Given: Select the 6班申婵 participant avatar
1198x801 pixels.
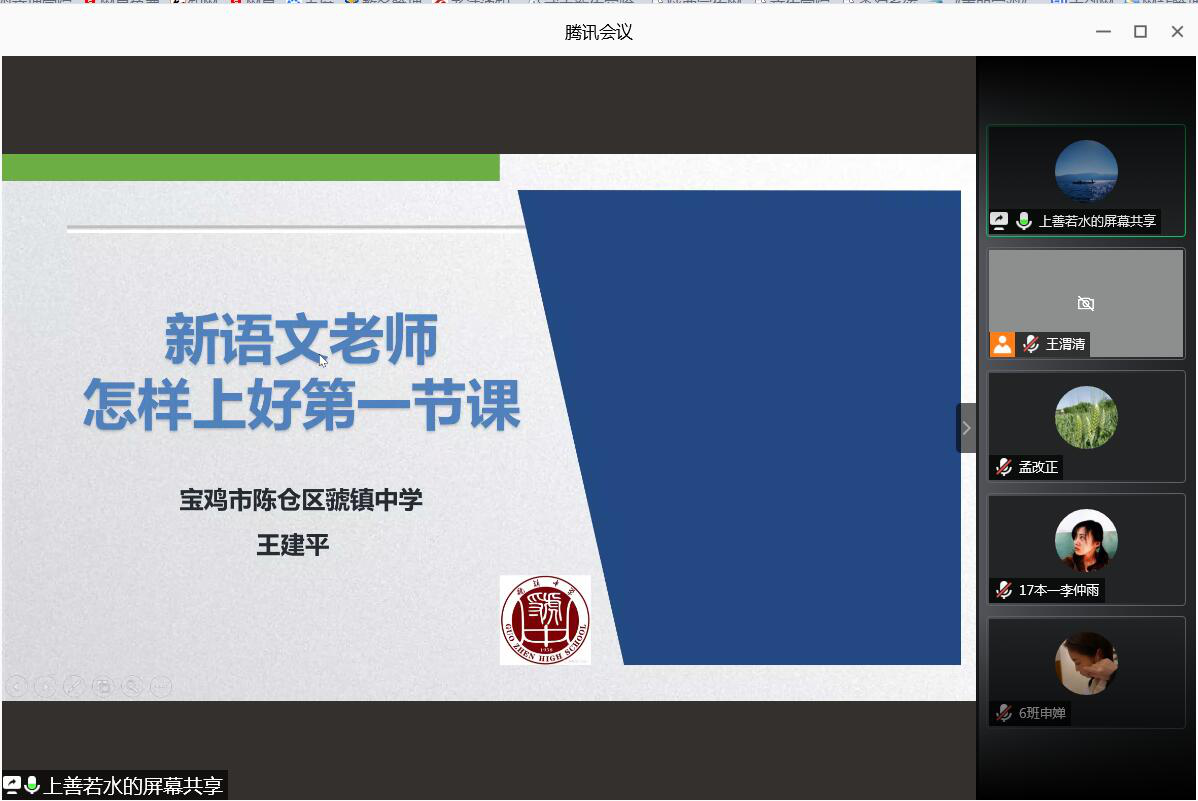Looking at the screenshot, I should pyautogui.click(x=1086, y=663).
